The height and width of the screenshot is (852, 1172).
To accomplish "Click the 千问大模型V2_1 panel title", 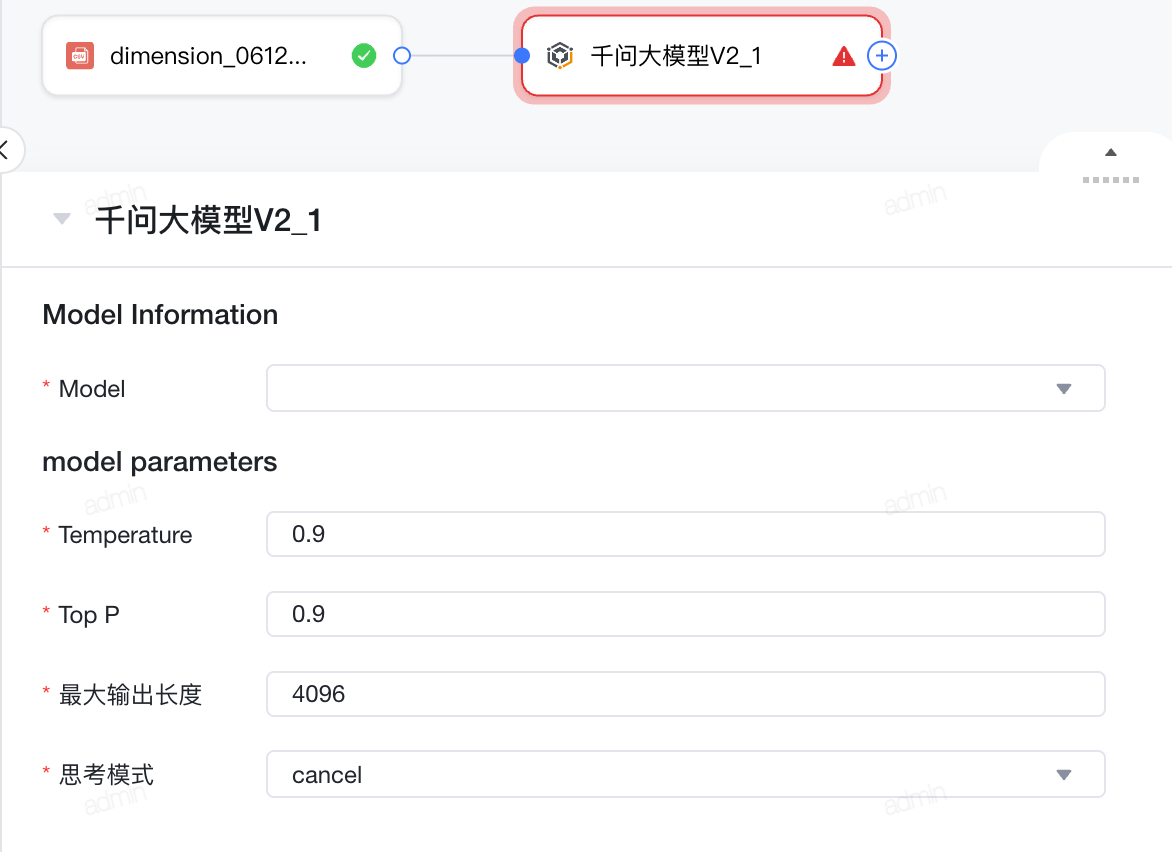I will 208,220.
